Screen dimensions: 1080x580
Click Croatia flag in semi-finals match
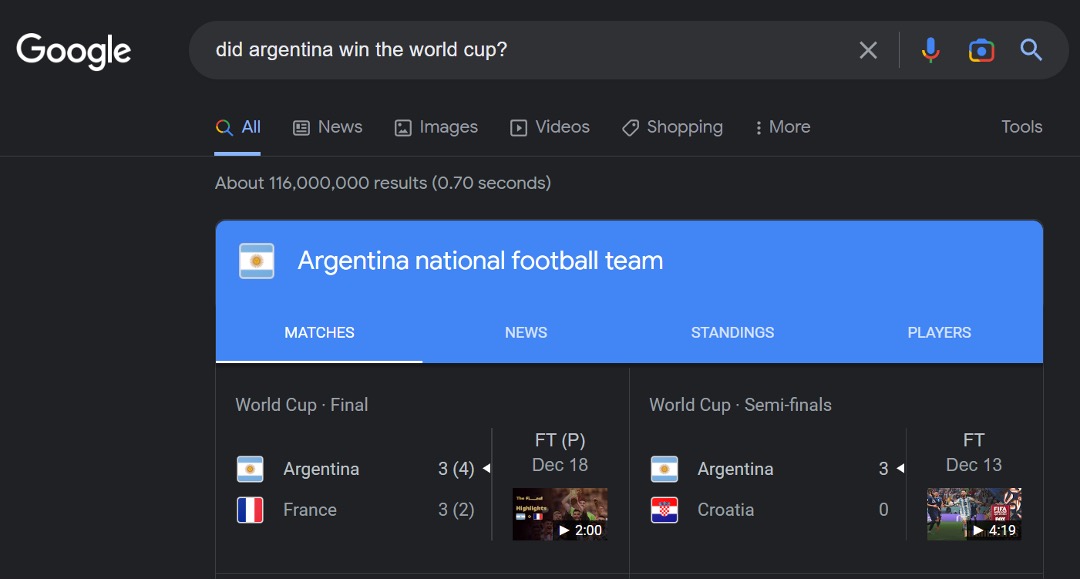pos(664,510)
